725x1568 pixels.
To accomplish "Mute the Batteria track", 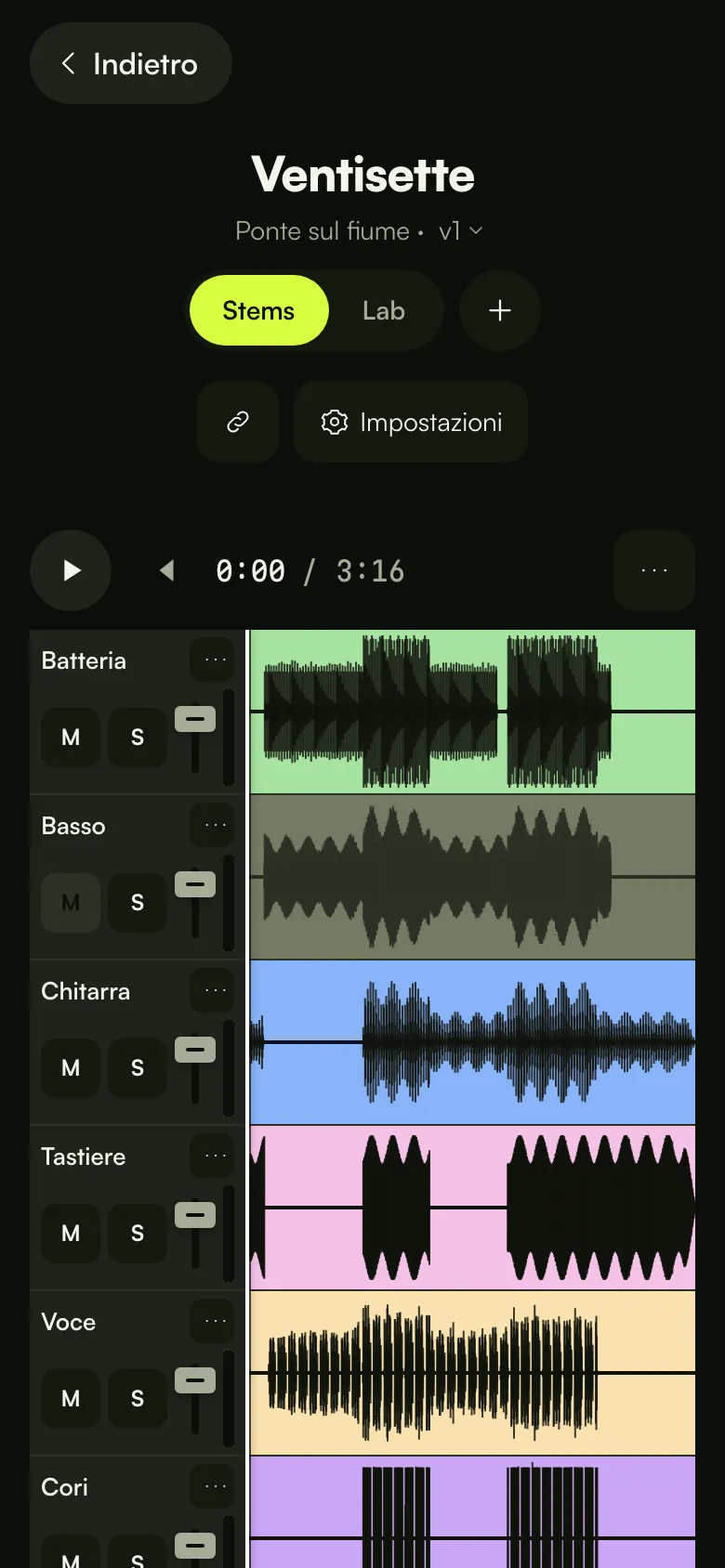I will (x=71, y=738).
